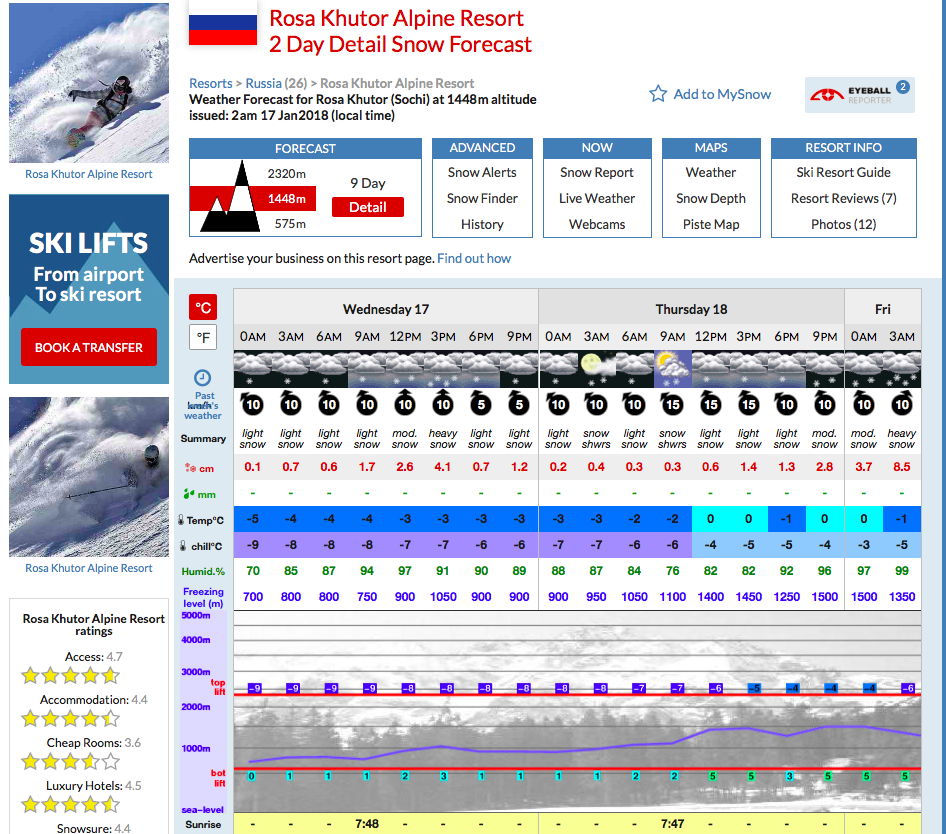Open the History page

[x=482, y=224]
